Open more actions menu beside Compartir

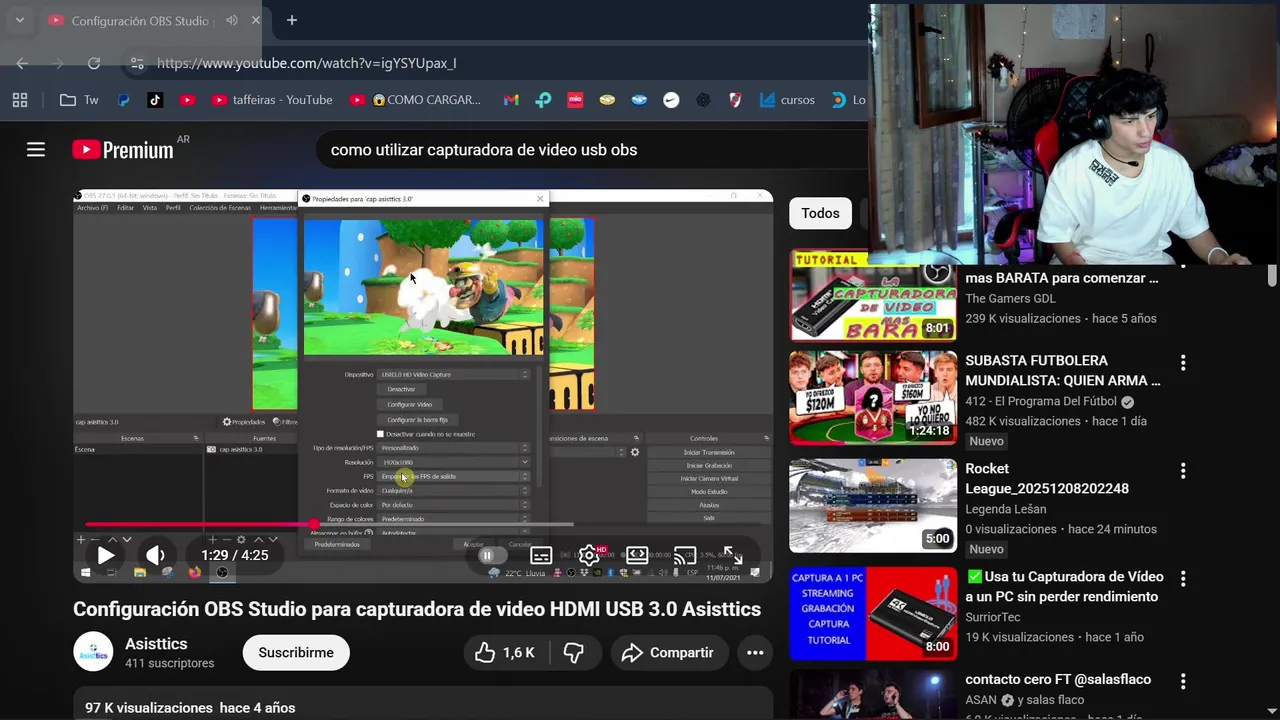coord(755,653)
